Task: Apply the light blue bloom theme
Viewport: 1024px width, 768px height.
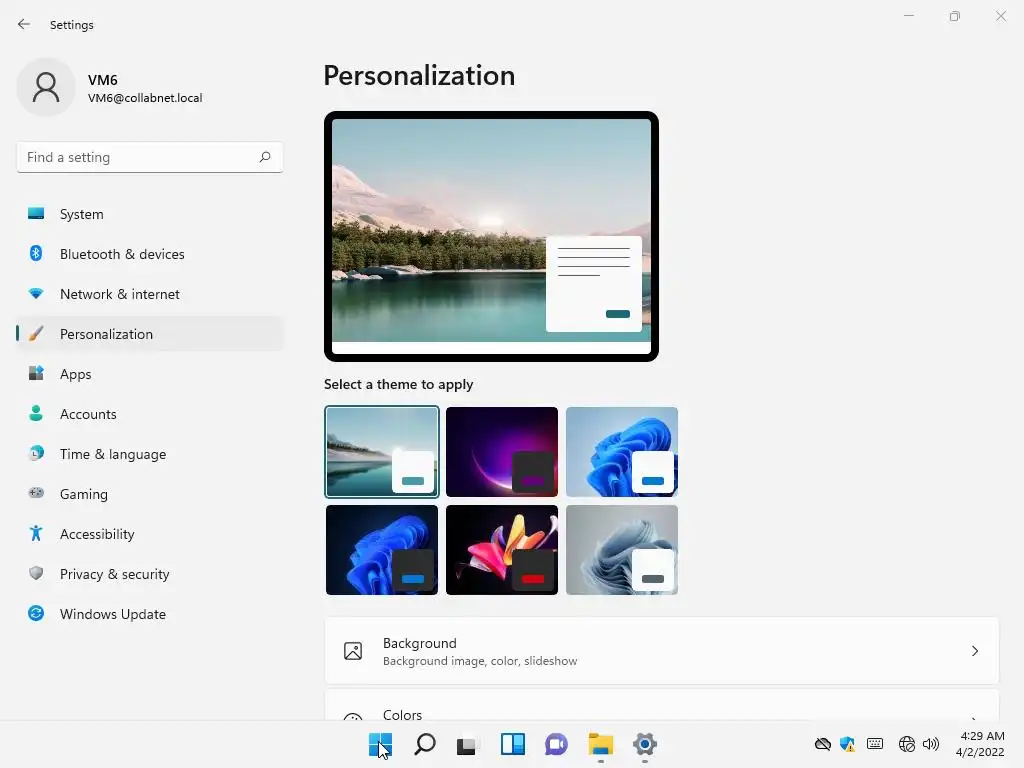Action: click(x=622, y=452)
